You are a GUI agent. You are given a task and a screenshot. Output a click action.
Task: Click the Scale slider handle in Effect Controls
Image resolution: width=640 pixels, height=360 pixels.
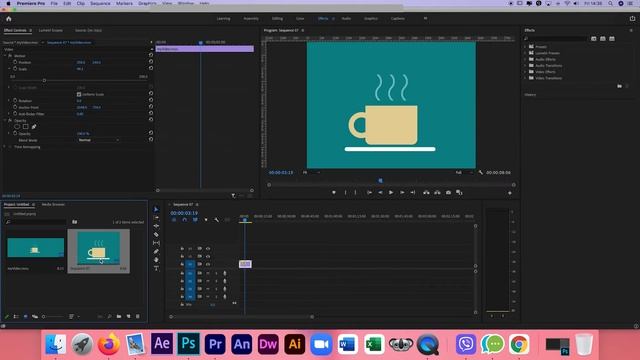44,81
